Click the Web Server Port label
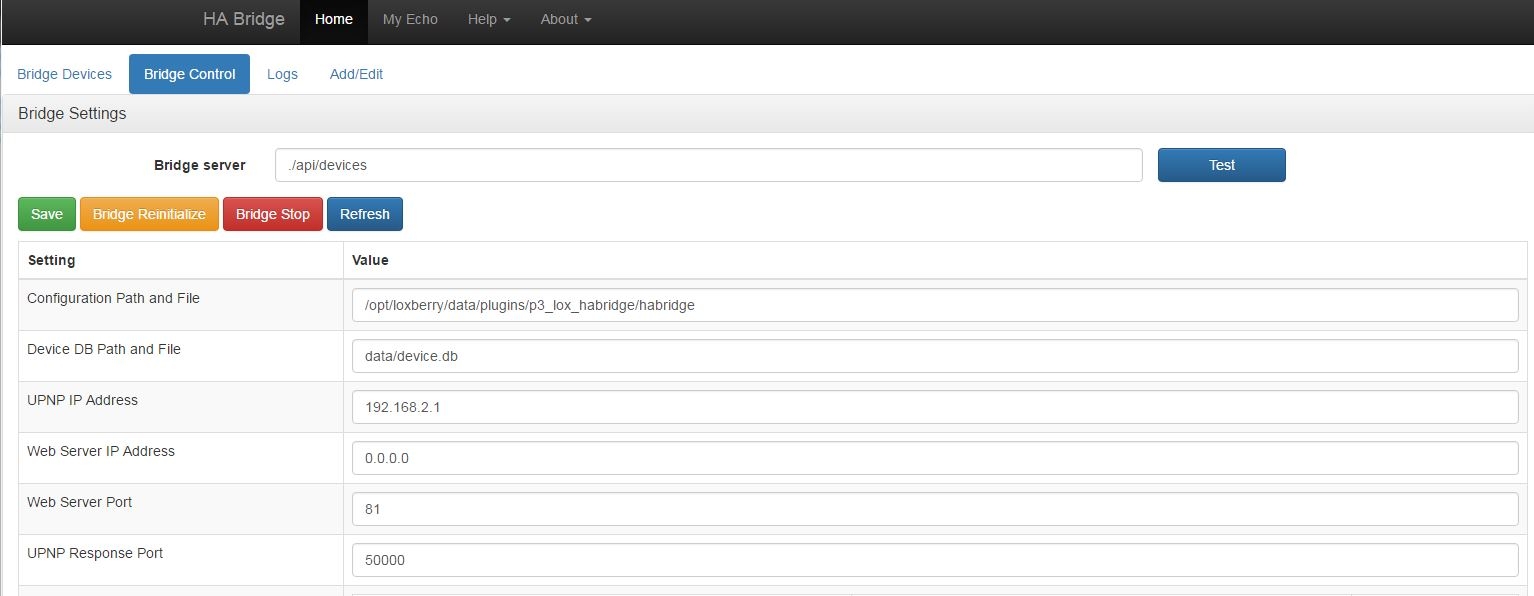Screen dimensions: 1534x596 tap(79, 502)
